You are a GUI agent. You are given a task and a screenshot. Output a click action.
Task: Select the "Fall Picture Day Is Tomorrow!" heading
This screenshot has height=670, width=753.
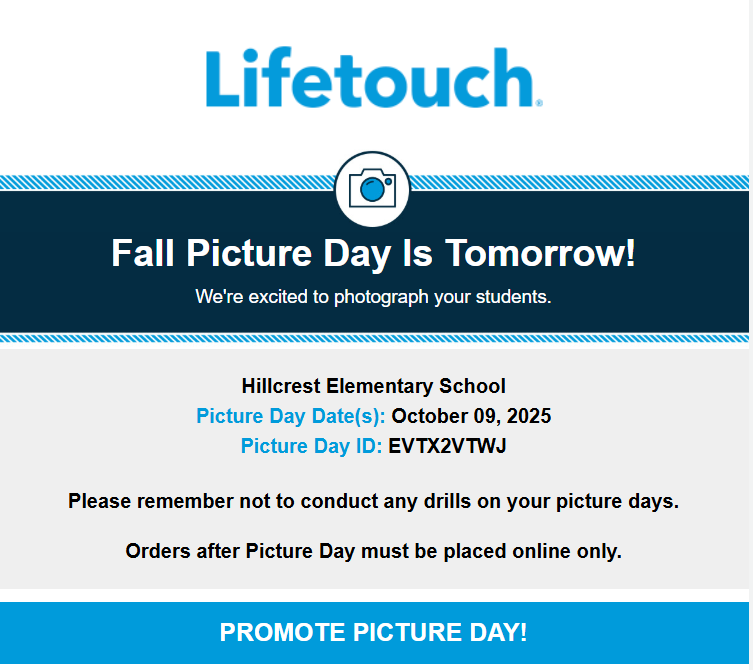coord(373,253)
